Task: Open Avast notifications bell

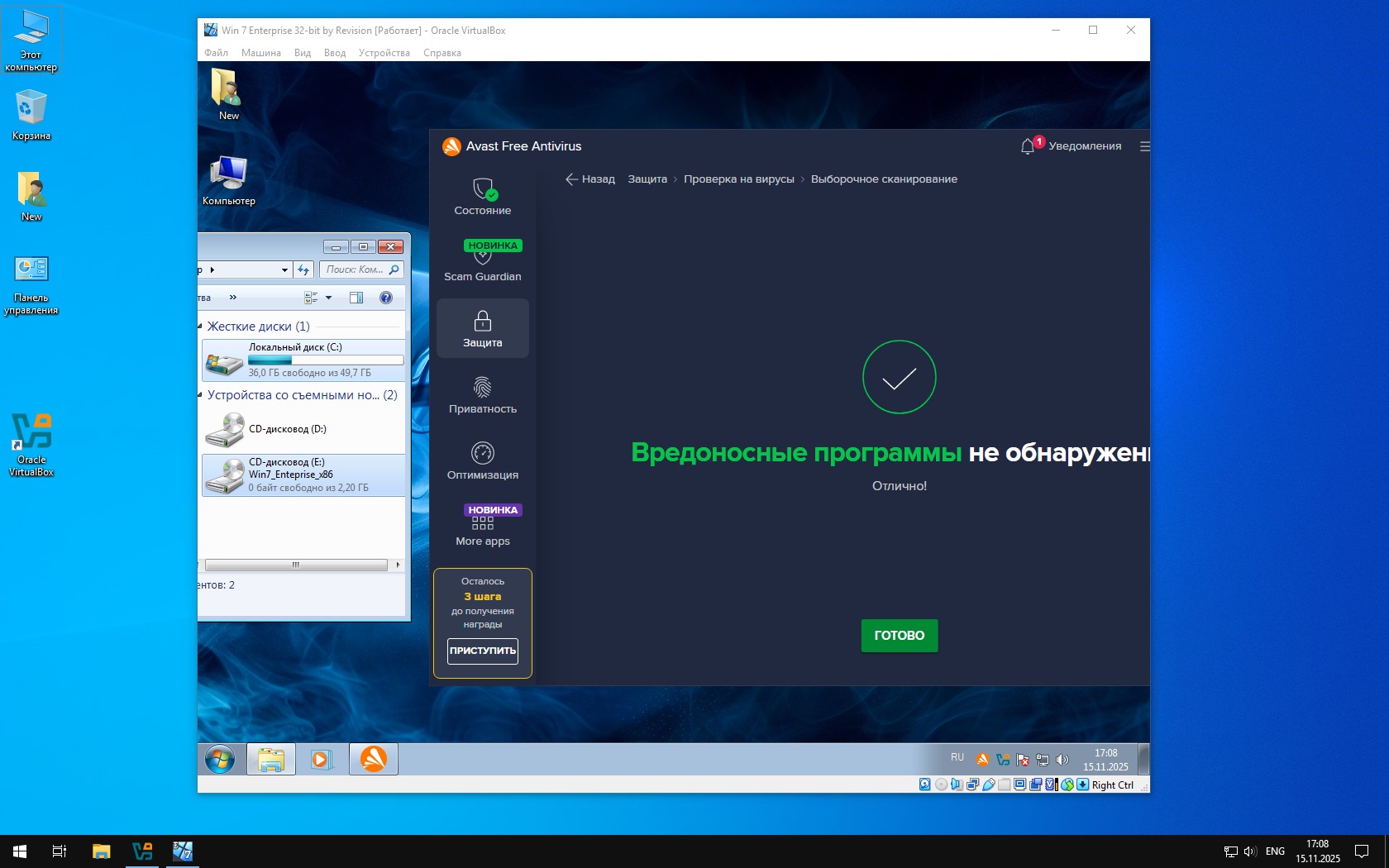Action: (x=1028, y=146)
